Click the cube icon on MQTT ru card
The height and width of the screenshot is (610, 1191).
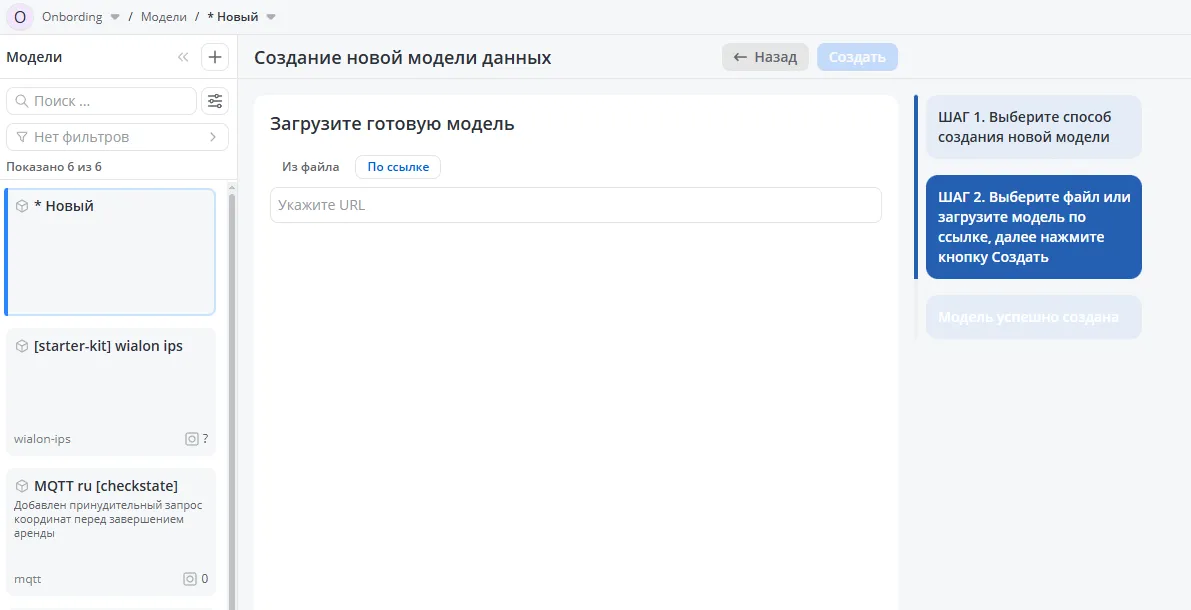(x=22, y=485)
